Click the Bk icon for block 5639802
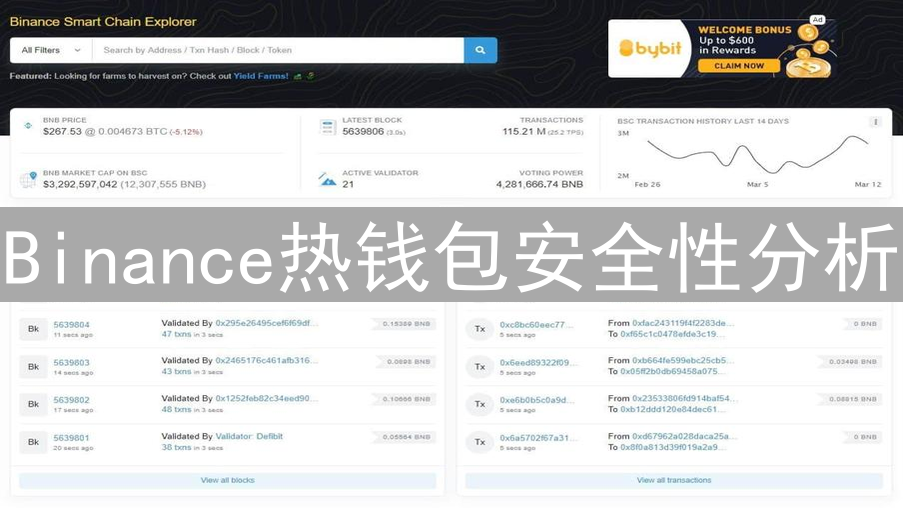The image size is (903, 508). click(33, 404)
